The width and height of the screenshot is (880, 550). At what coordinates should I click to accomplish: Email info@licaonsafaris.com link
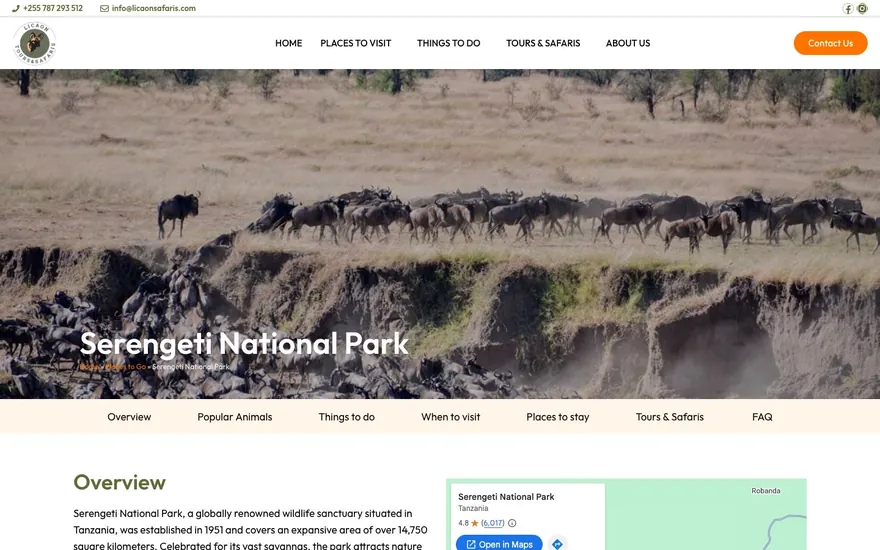coord(148,8)
